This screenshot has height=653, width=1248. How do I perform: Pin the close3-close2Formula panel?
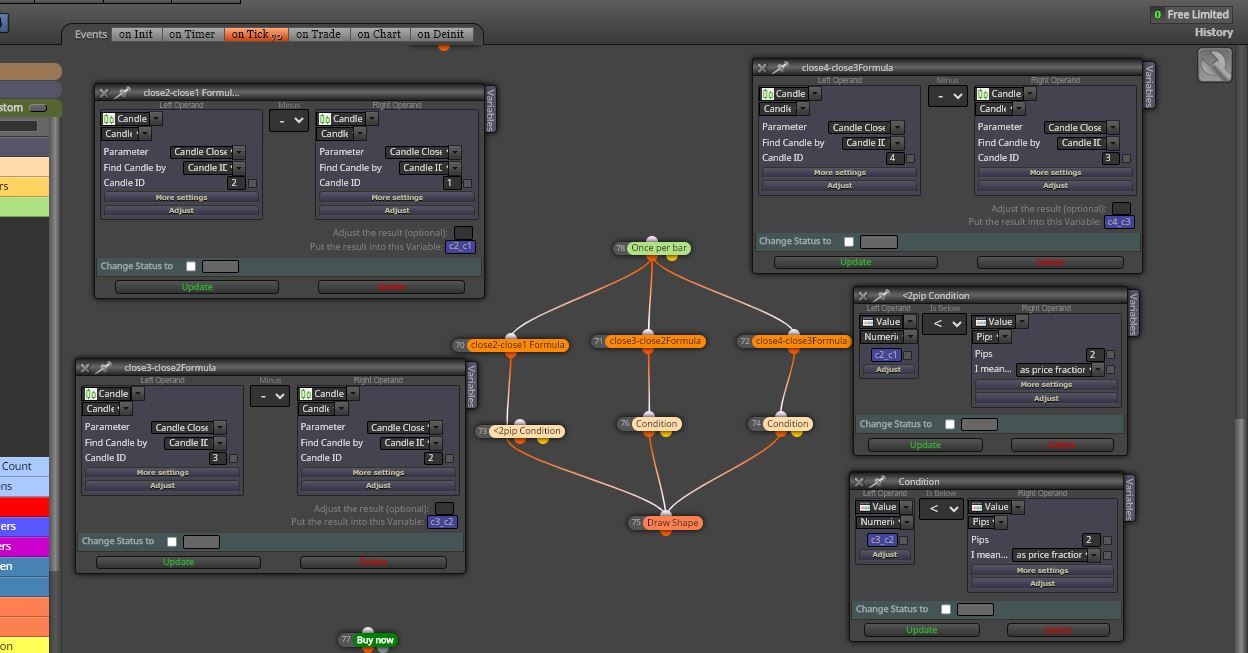click(103, 367)
